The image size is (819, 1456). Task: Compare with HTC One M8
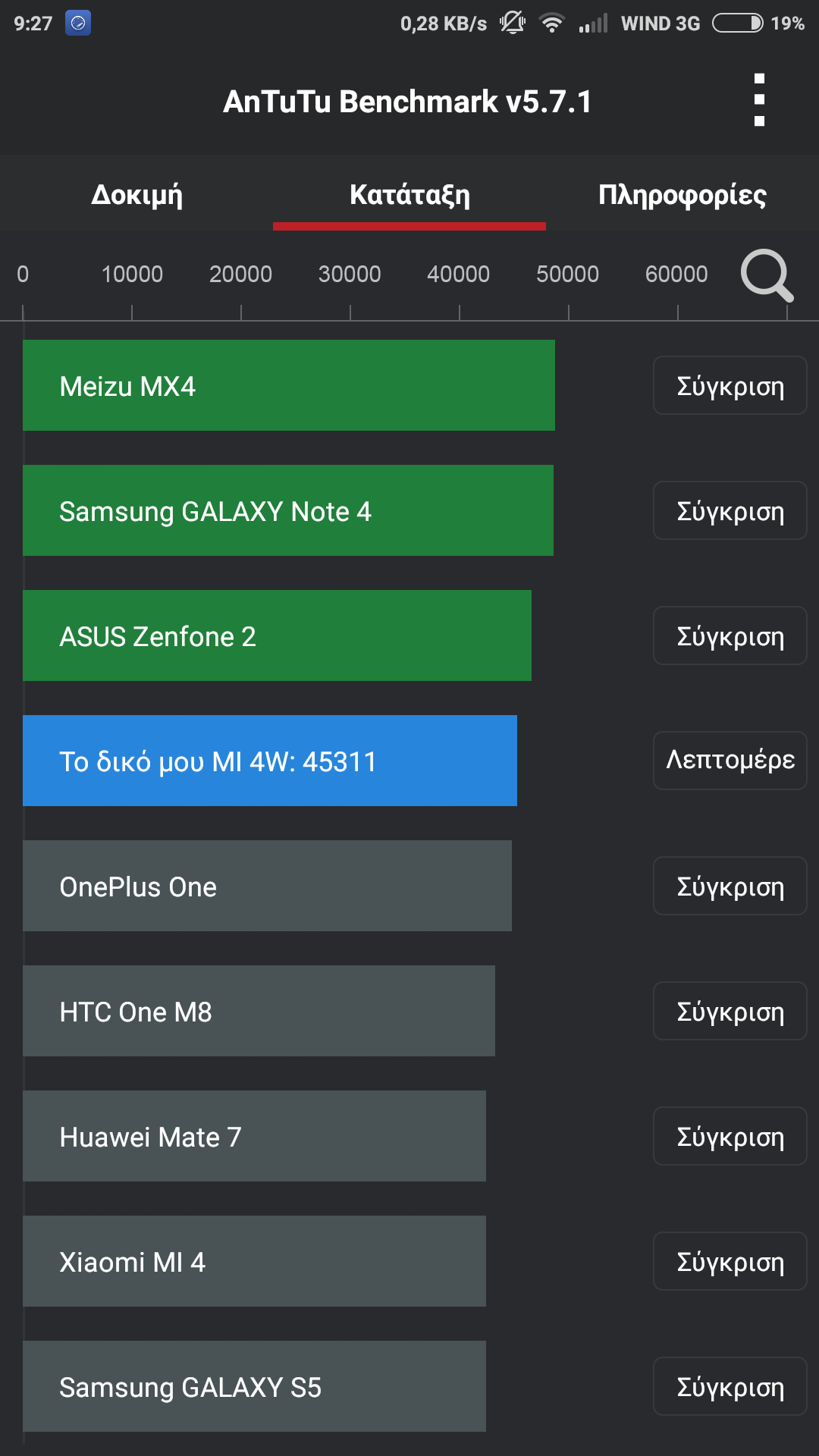pyautogui.click(x=730, y=1012)
